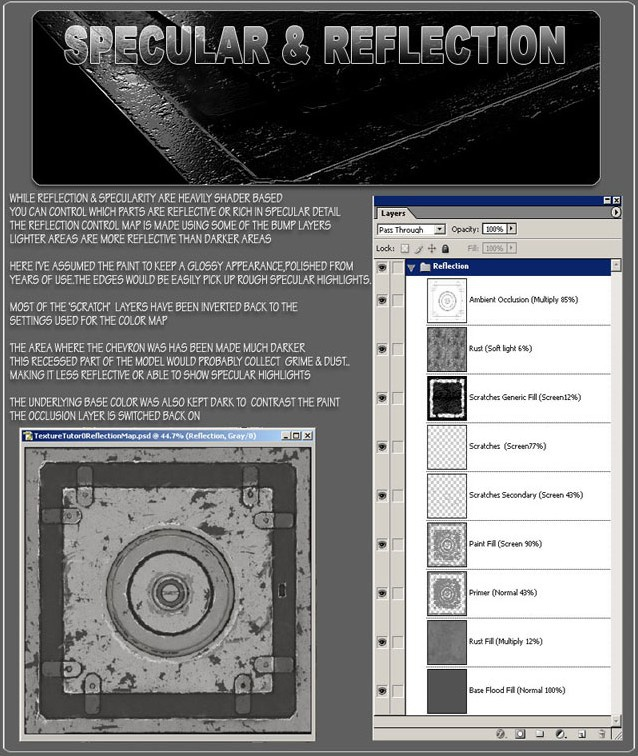Add a layer mask from the bottom bar
The width and height of the screenshot is (638, 756).
coord(520,734)
